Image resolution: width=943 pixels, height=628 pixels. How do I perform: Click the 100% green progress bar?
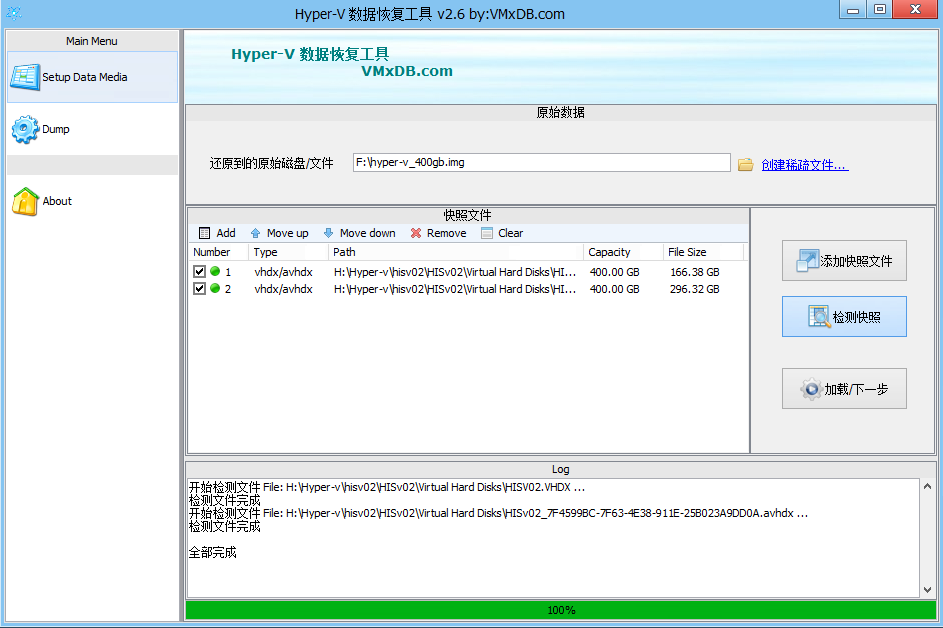(561, 610)
